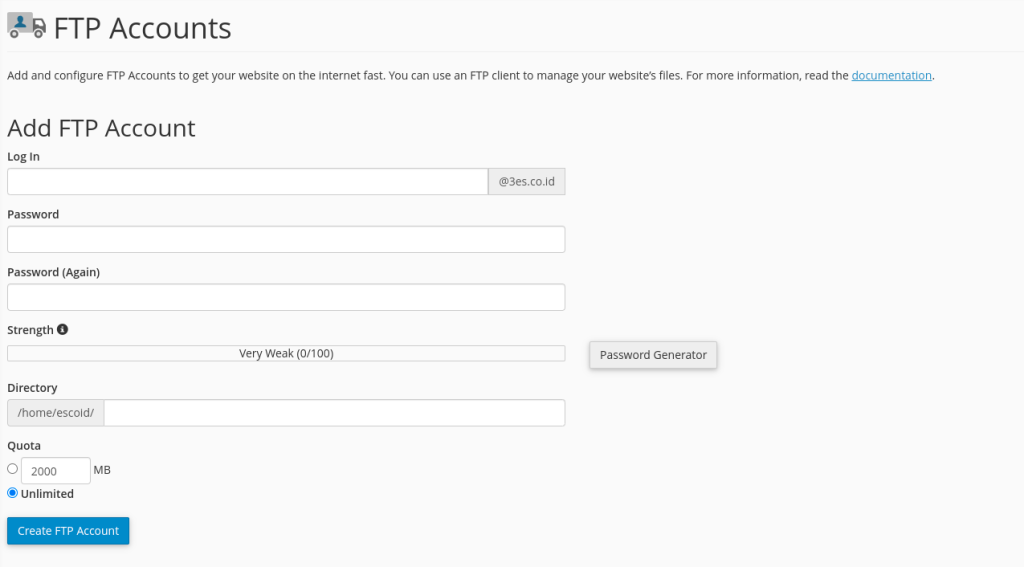This screenshot has width=1024, height=567.
Task: Click the Strength info icon
Action: click(x=63, y=330)
